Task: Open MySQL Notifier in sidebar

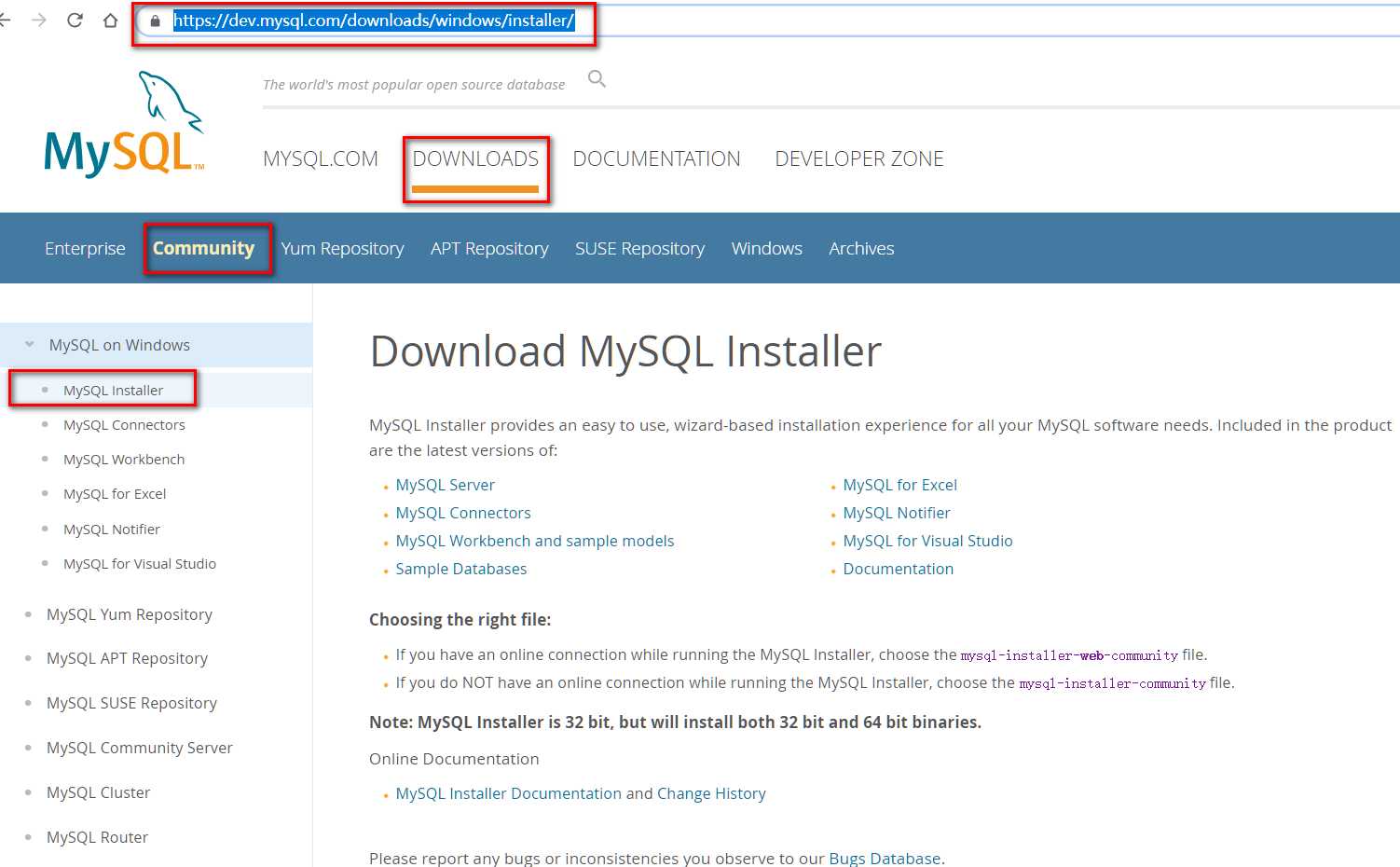Action: pos(112,530)
